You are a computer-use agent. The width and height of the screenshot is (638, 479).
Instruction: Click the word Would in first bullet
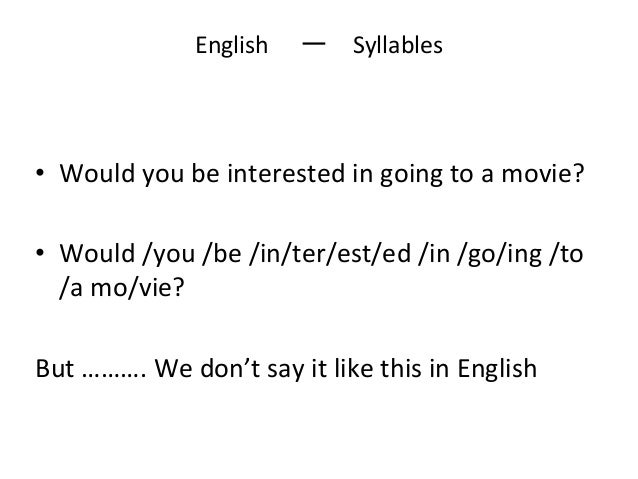click(97, 173)
